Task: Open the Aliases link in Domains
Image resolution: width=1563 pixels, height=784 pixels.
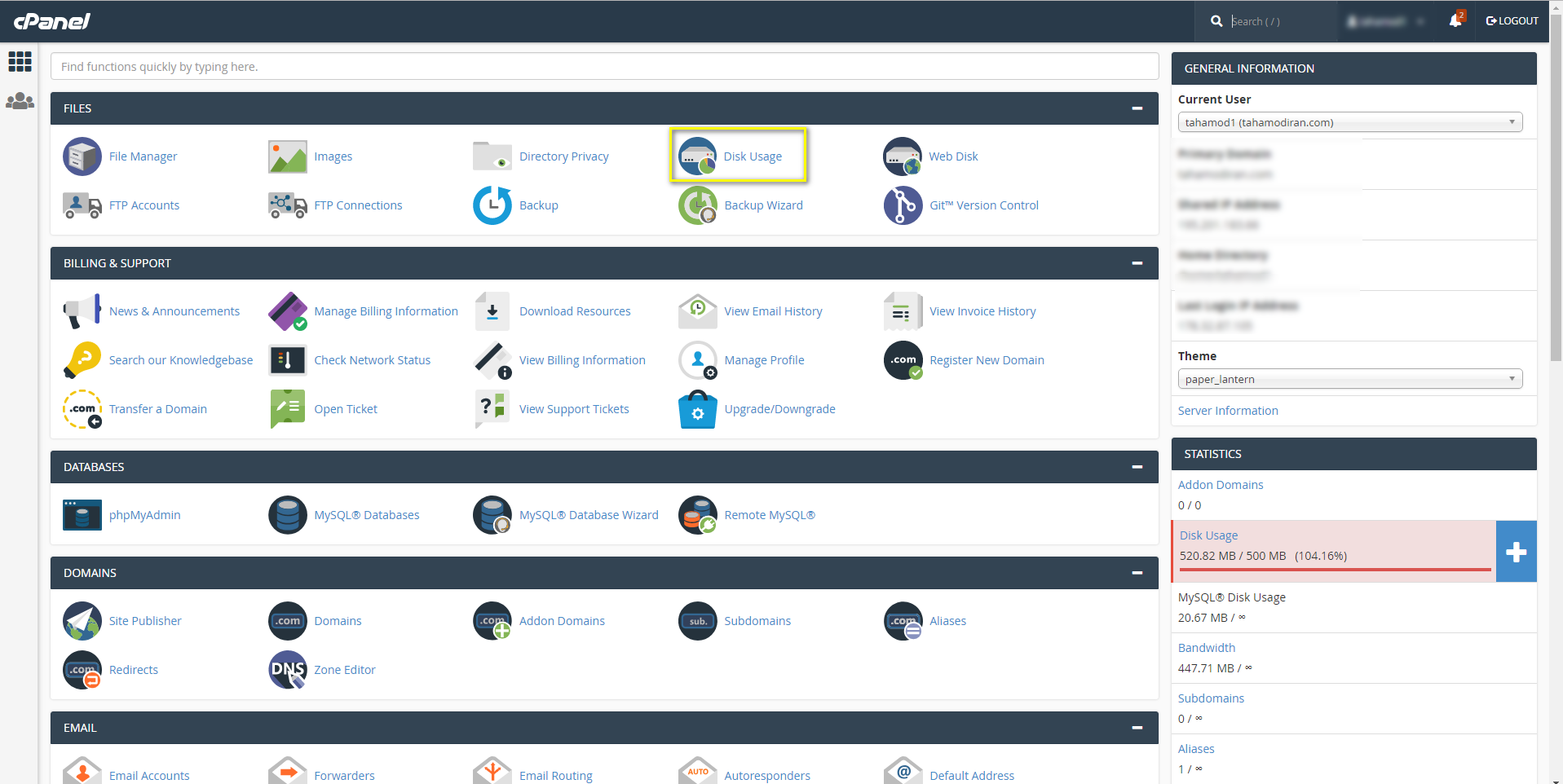Action: coord(947,621)
